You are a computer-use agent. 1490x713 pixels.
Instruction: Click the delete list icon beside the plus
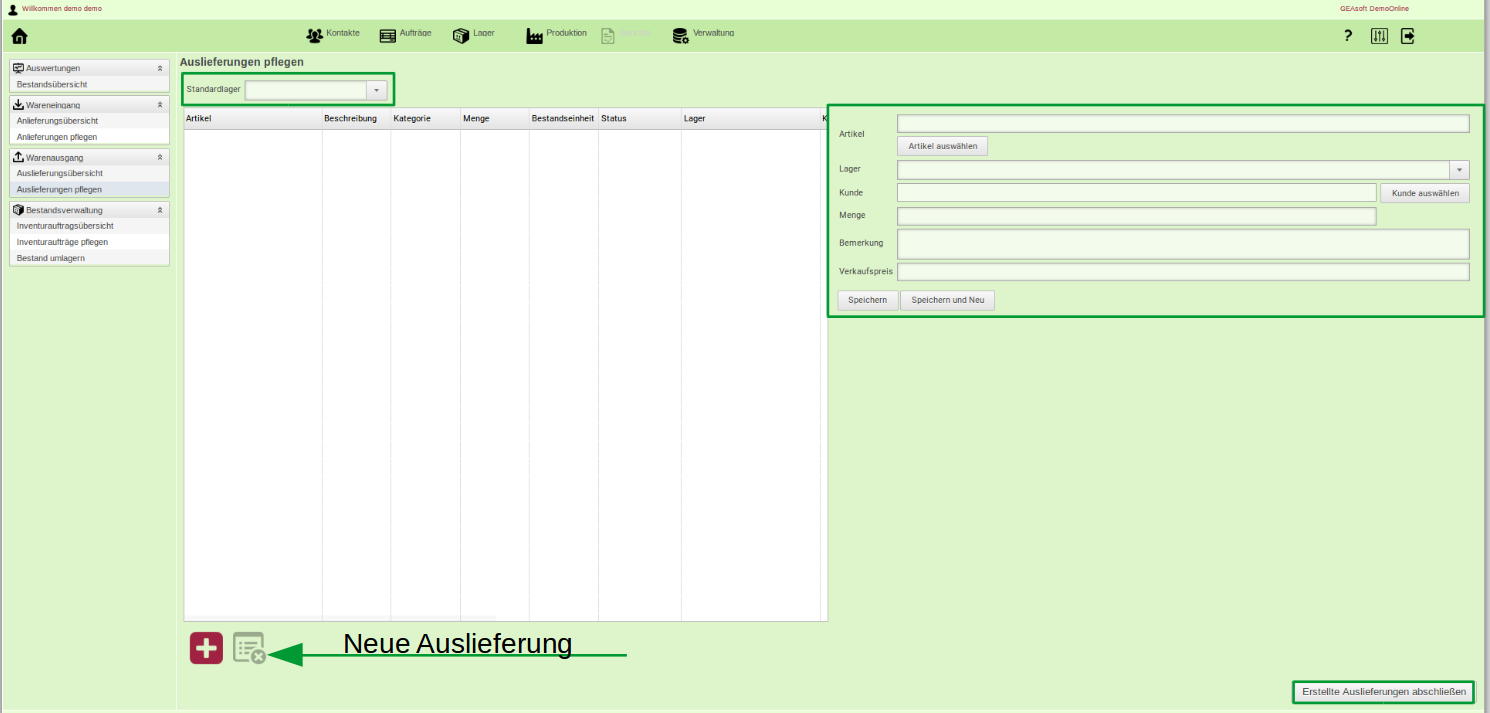tap(249, 647)
